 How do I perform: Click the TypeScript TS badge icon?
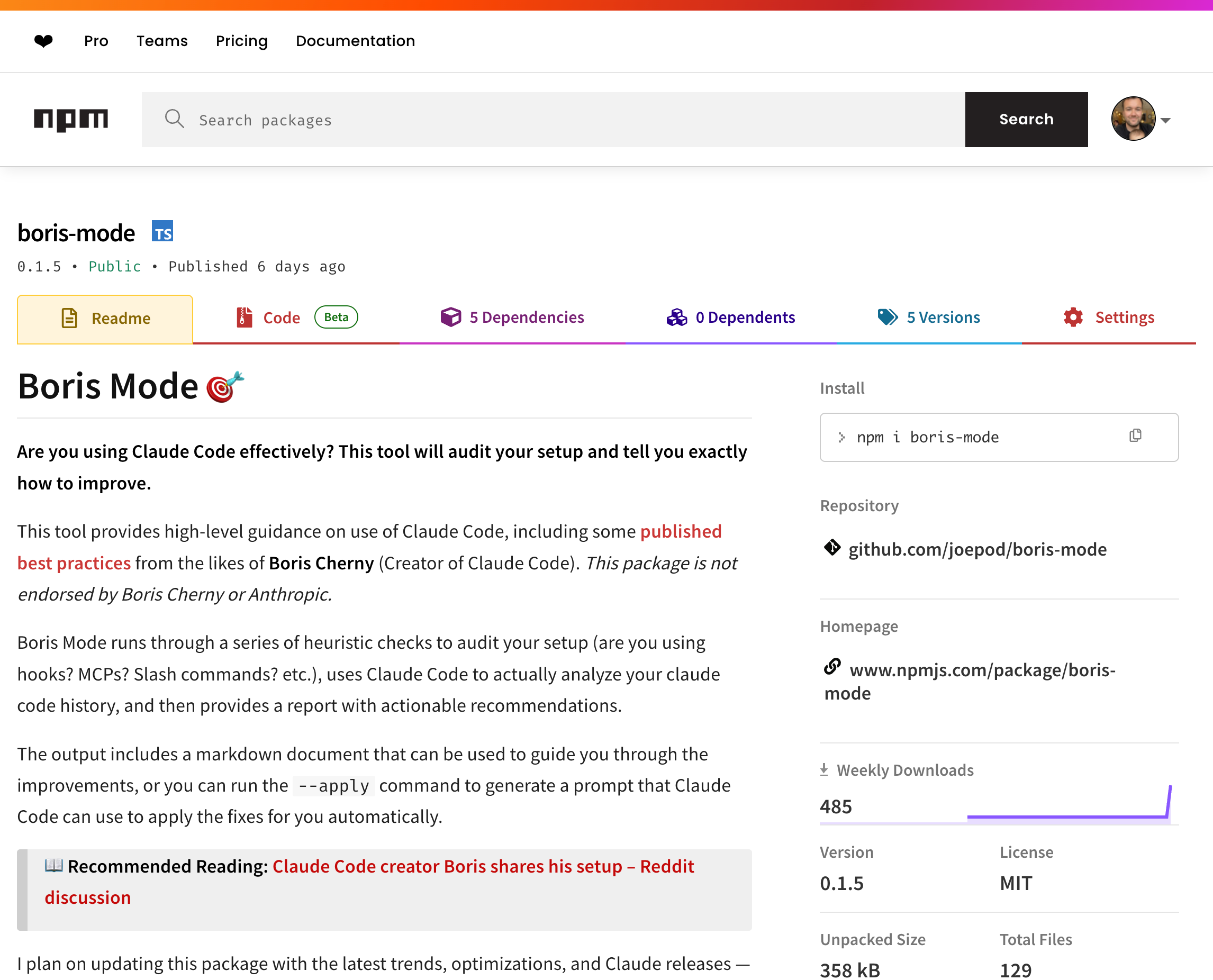click(x=162, y=231)
